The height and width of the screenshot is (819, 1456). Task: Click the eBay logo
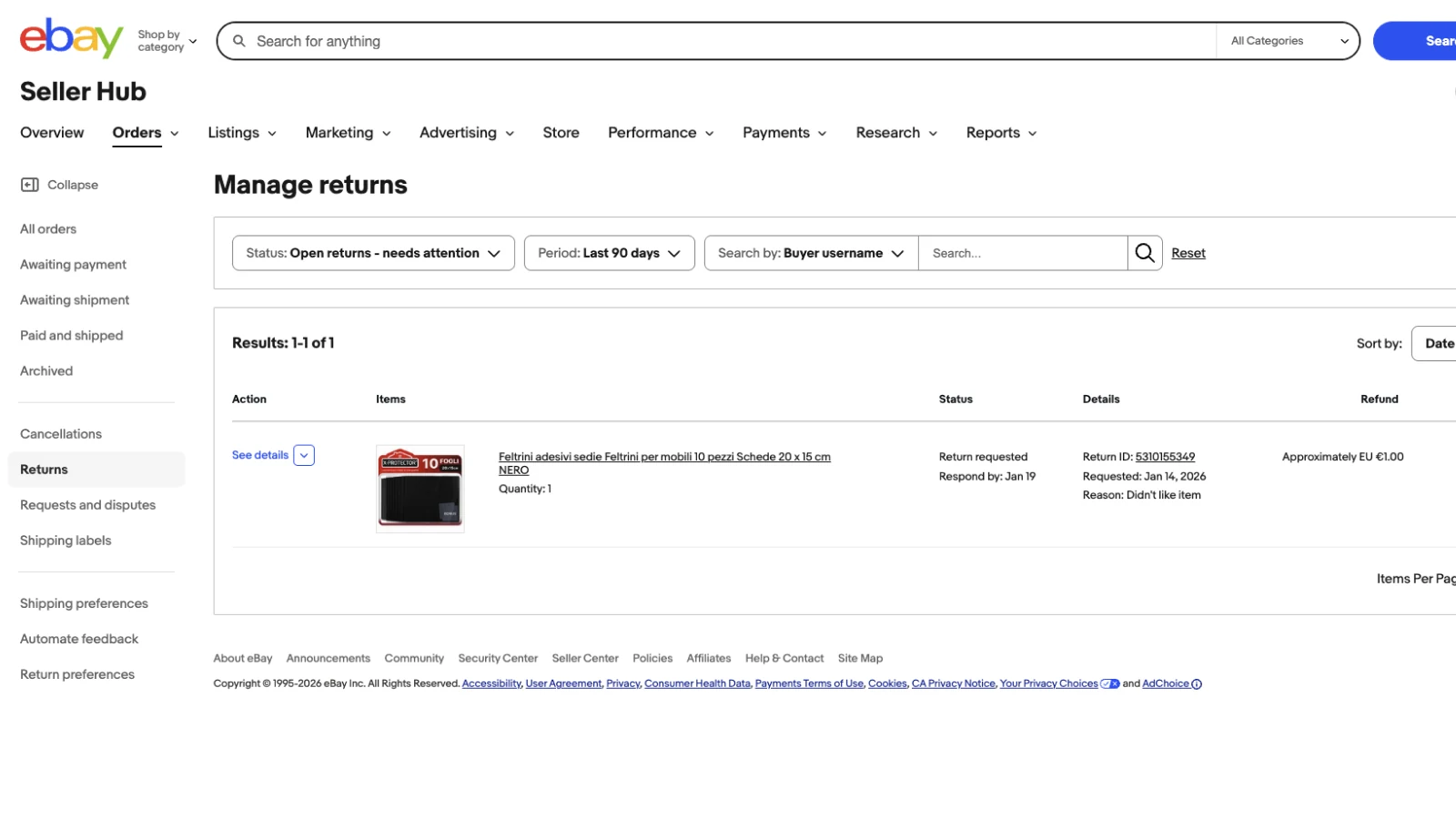point(71,38)
